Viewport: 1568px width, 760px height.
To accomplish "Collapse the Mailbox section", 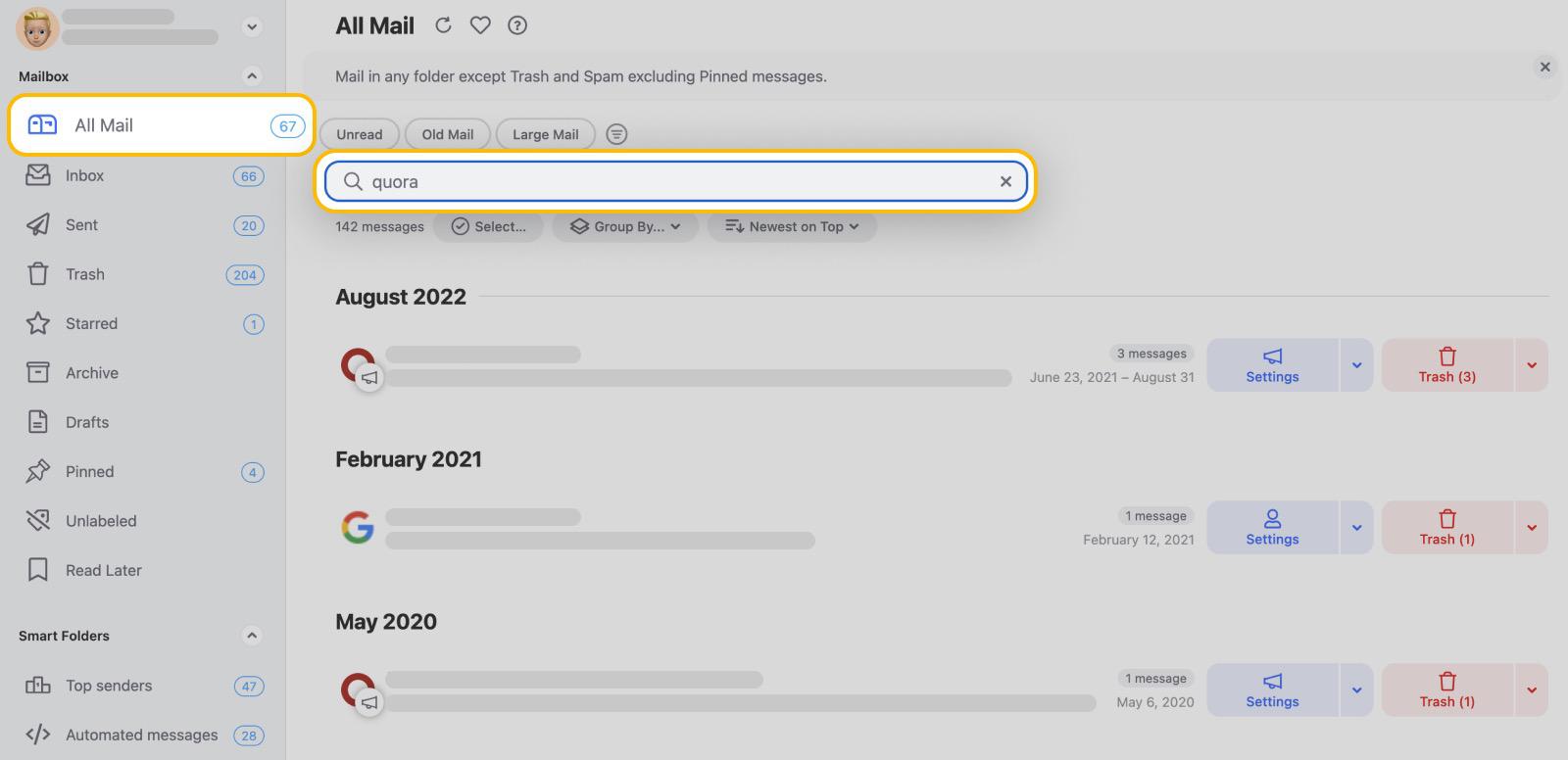I will 252,75.
